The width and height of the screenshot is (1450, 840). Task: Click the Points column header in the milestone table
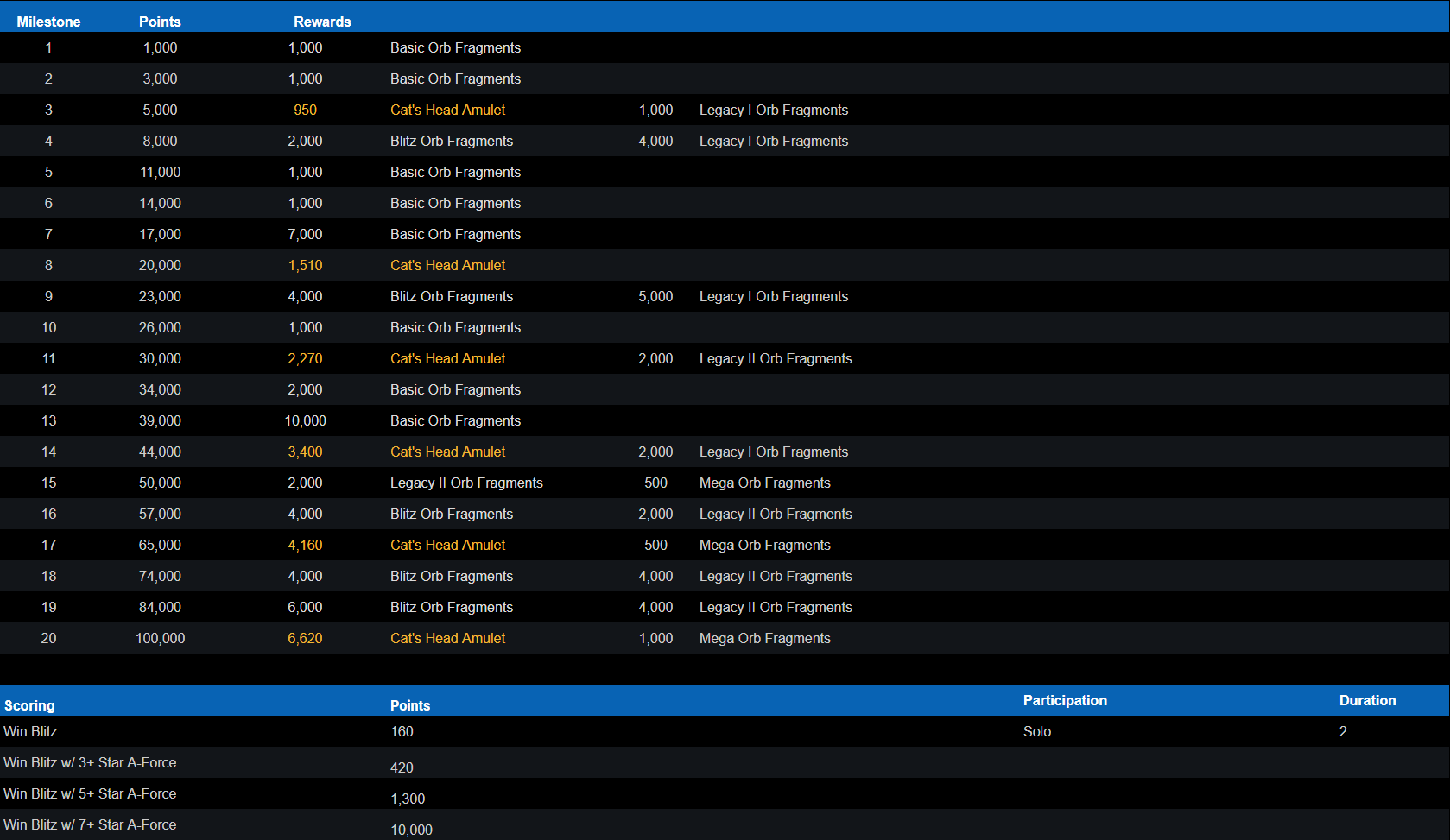pyautogui.click(x=160, y=22)
